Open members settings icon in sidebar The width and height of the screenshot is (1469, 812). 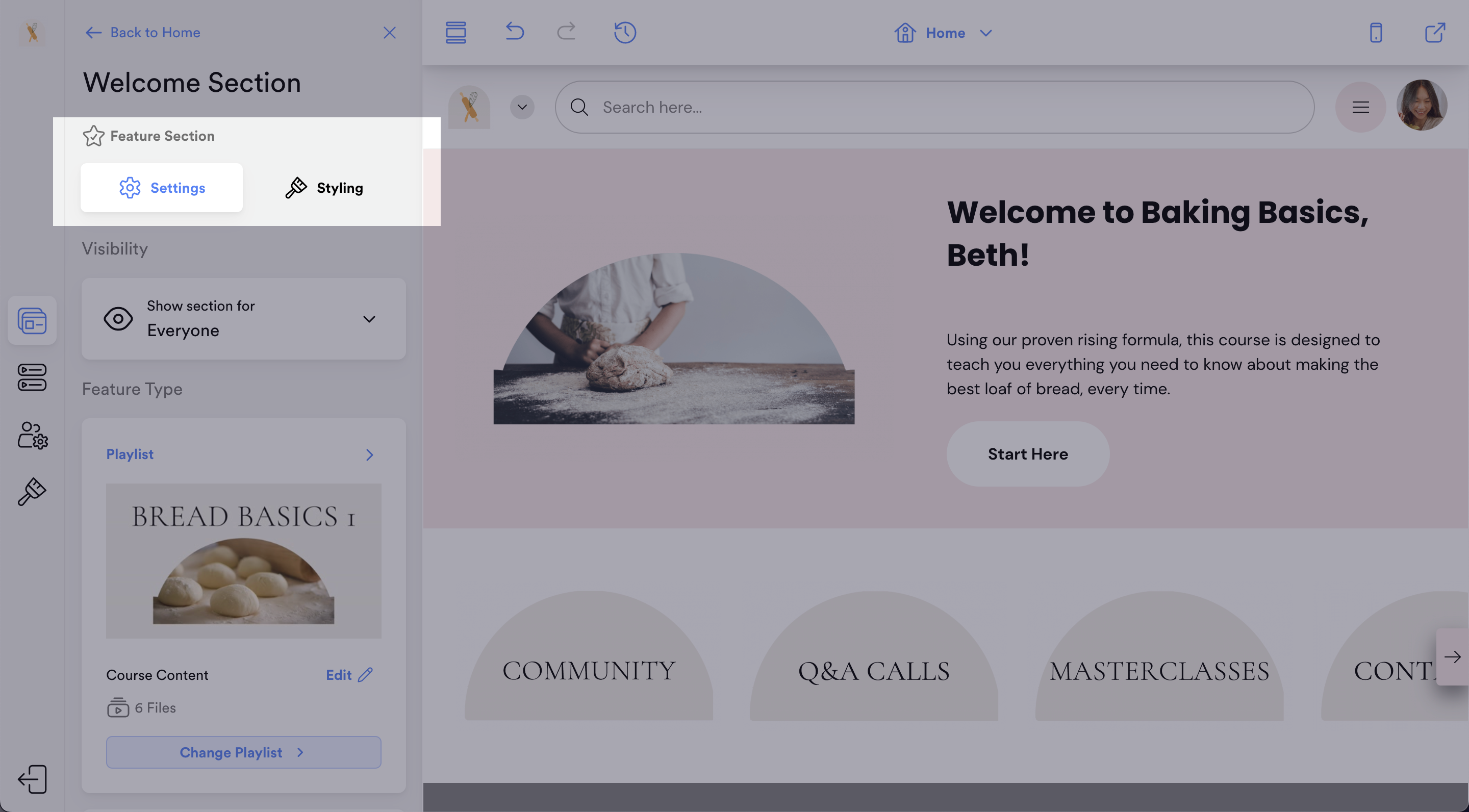[x=32, y=436]
